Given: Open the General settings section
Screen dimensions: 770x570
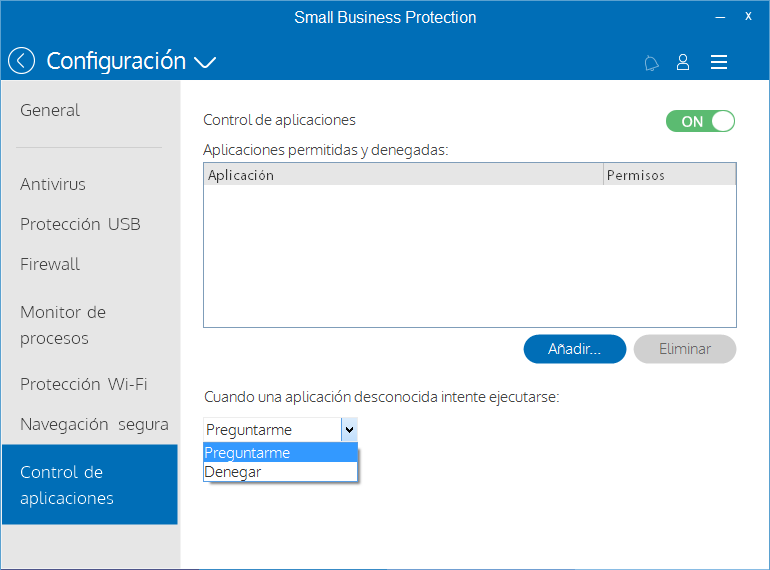Looking at the screenshot, I should click(50, 110).
